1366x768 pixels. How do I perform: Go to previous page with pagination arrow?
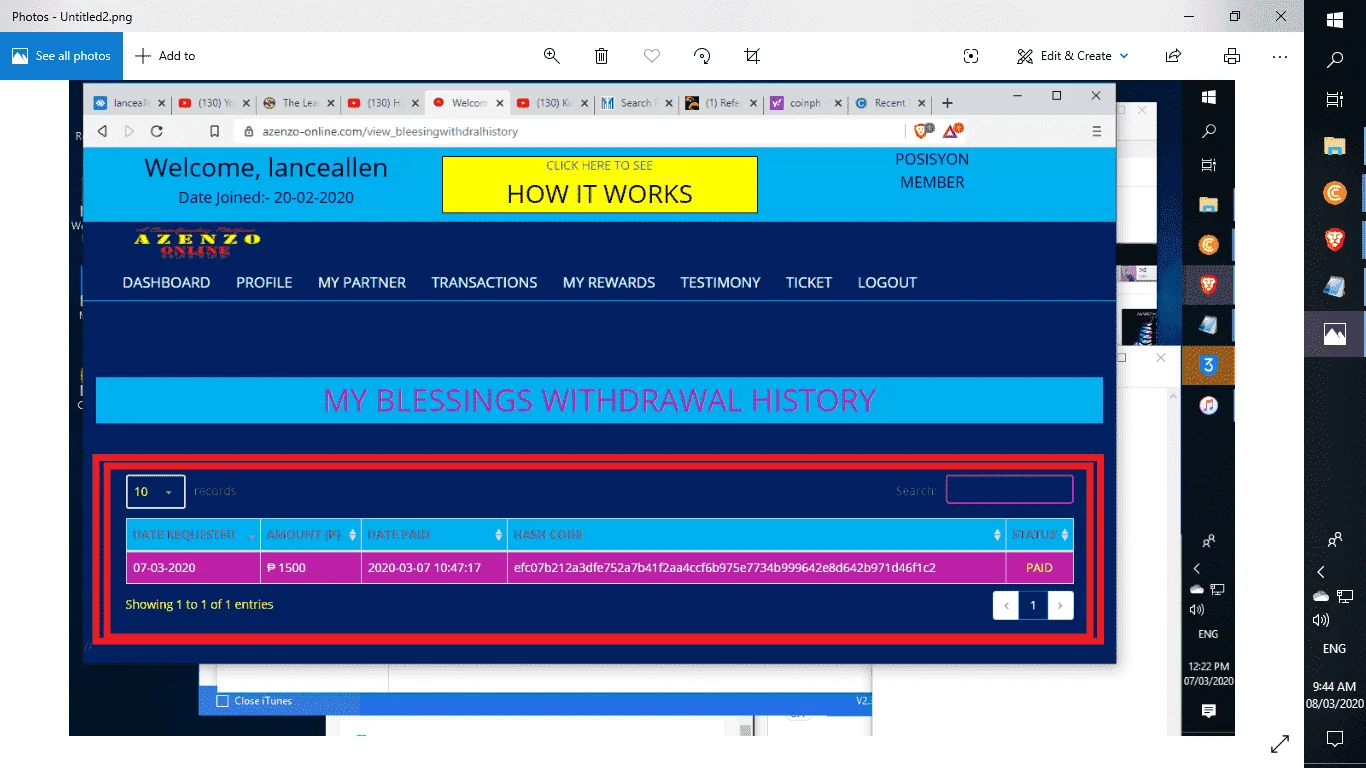click(x=1006, y=605)
